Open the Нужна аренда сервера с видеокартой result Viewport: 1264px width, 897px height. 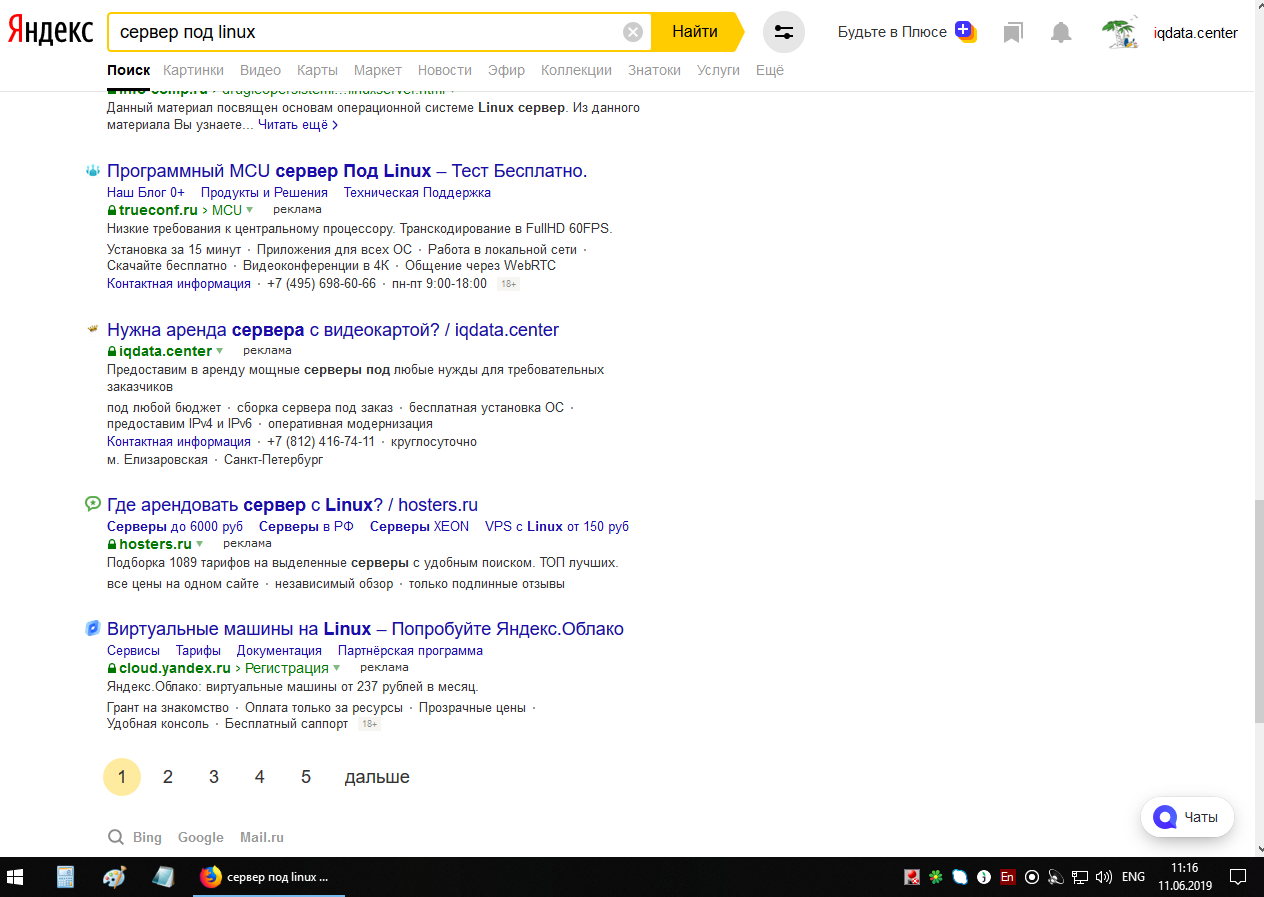click(x=333, y=330)
